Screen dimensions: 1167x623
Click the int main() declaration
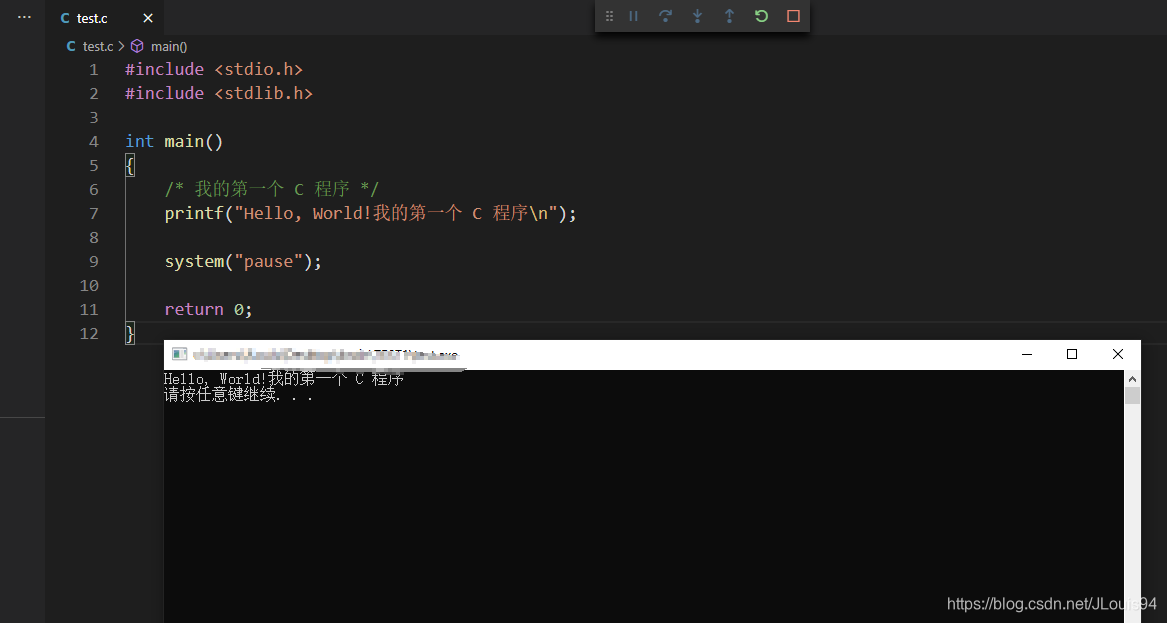click(x=174, y=141)
